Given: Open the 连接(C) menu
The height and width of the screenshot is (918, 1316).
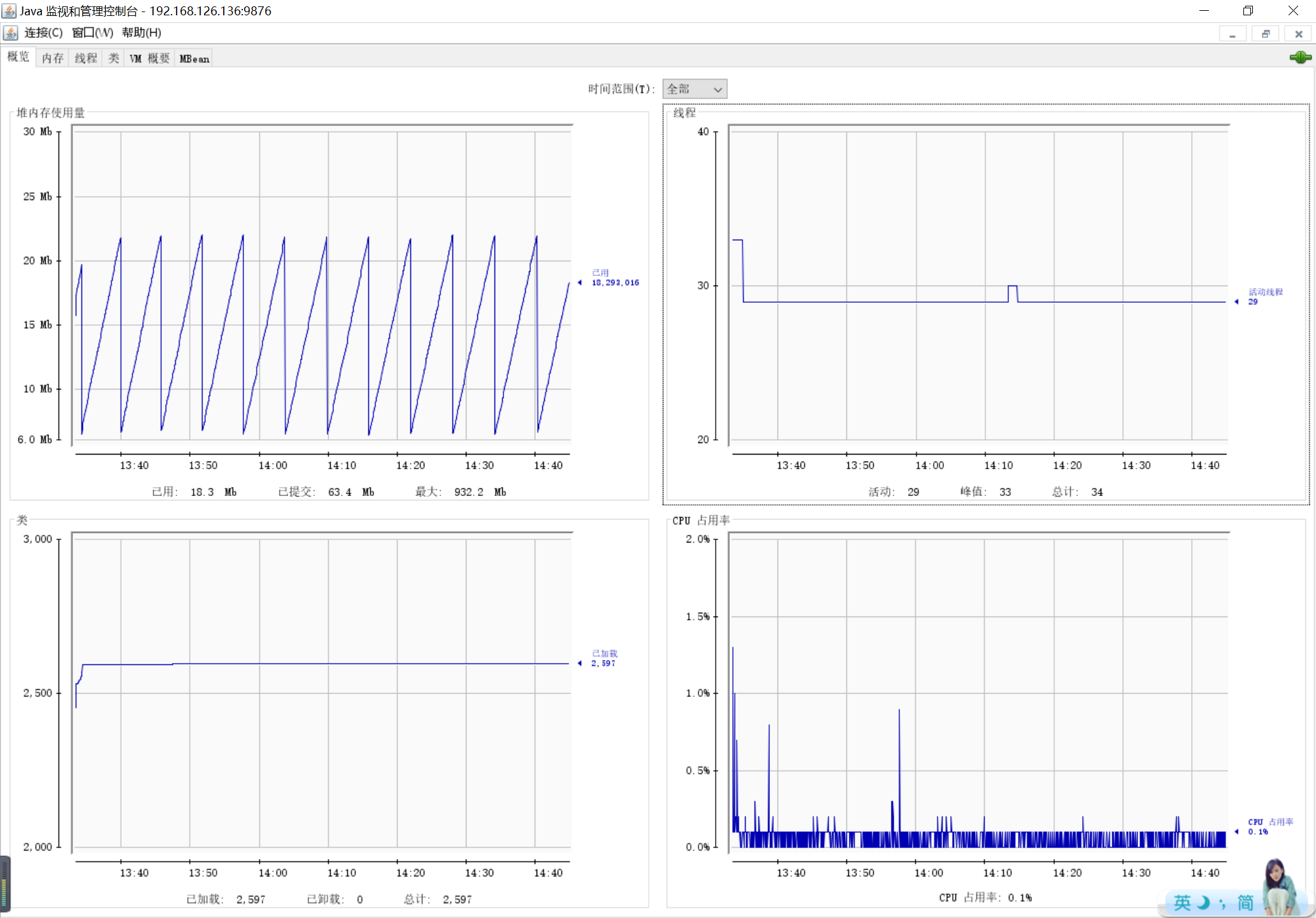Looking at the screenshot, I should (43, 33).
